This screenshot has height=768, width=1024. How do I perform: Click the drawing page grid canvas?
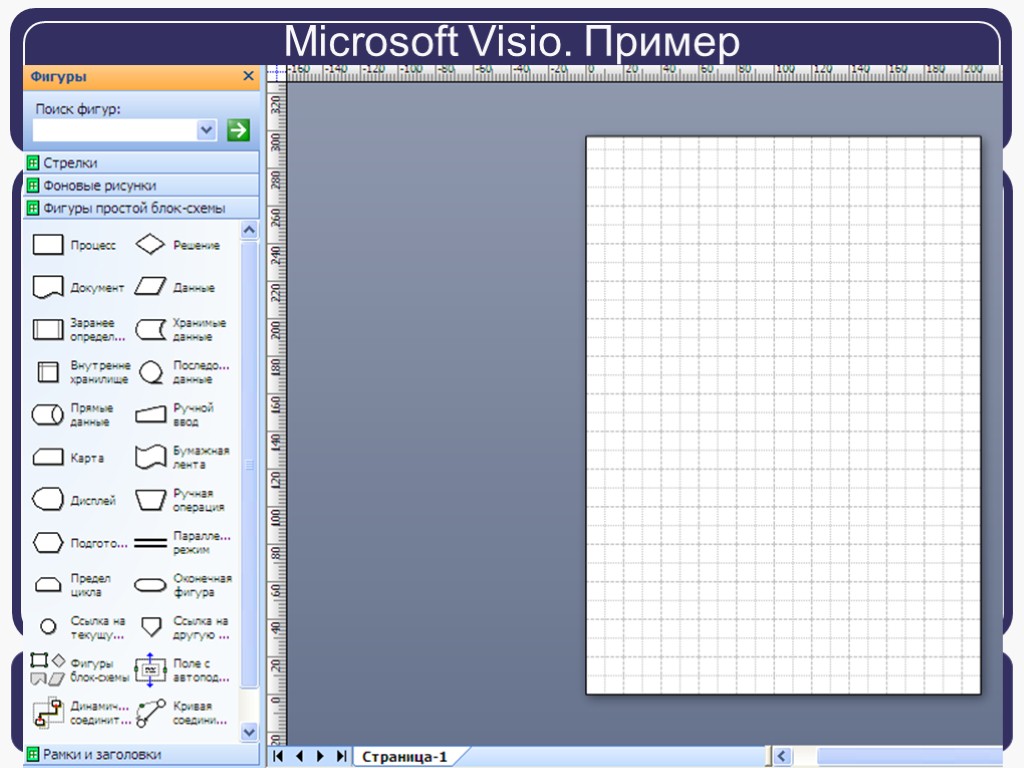pyautogui.click(x=783, y=415)
